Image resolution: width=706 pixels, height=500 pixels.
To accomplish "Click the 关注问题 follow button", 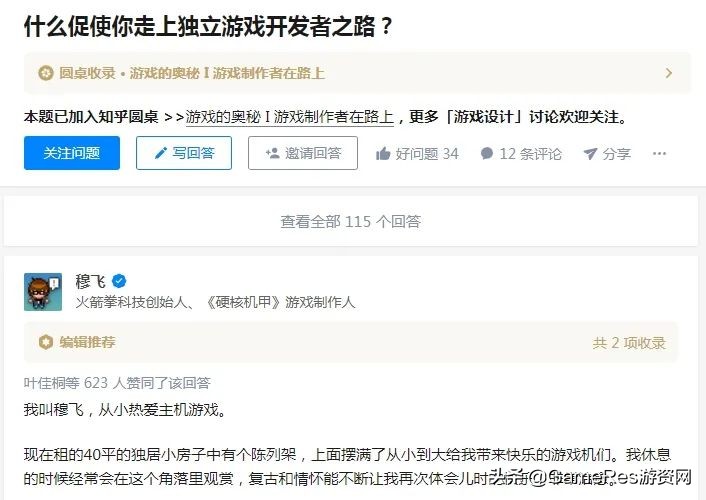I will click(x=72, y=153).
